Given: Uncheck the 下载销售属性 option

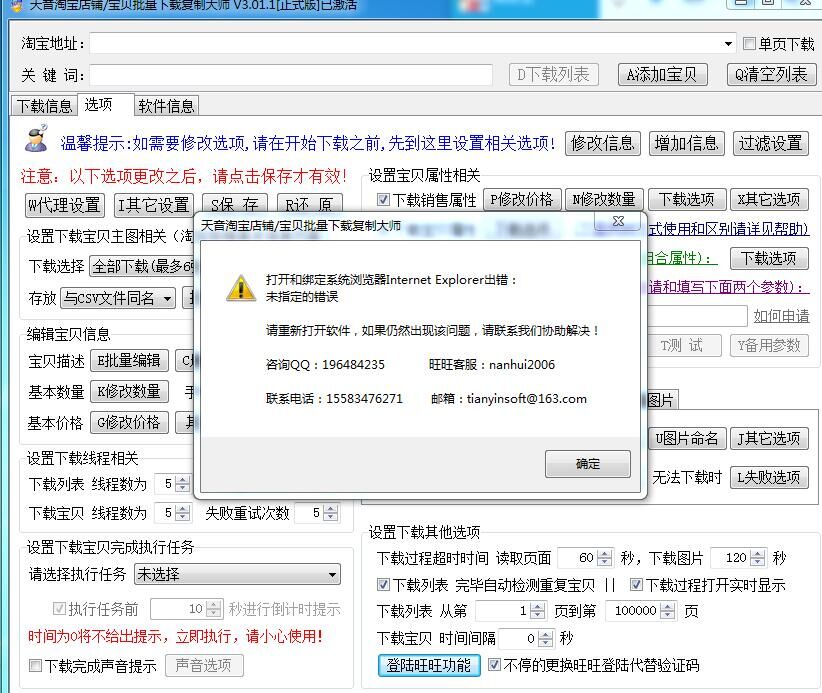Looking at the screenshot, I should click(x=383, y=200).
